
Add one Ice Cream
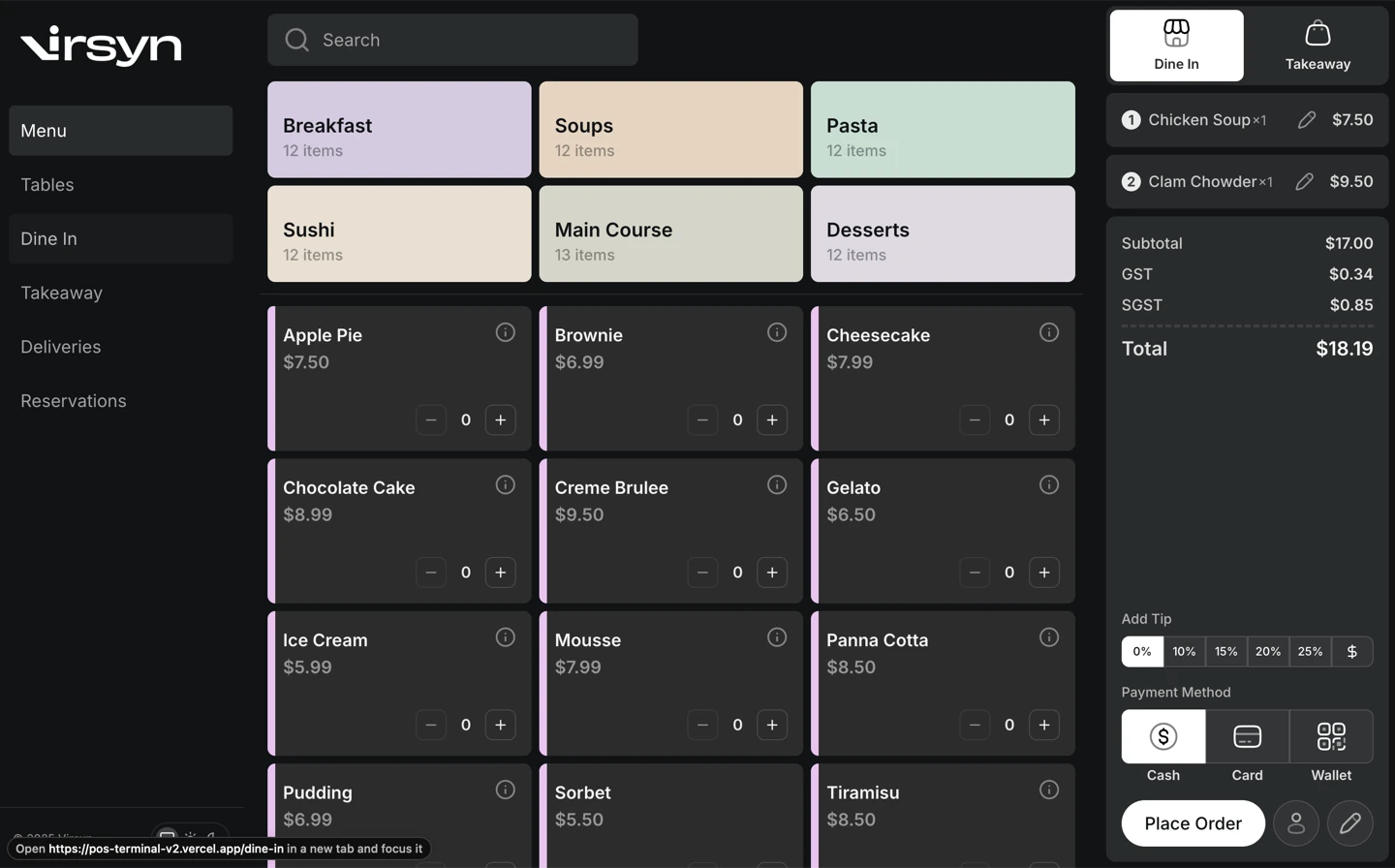(x=501, y=725)
